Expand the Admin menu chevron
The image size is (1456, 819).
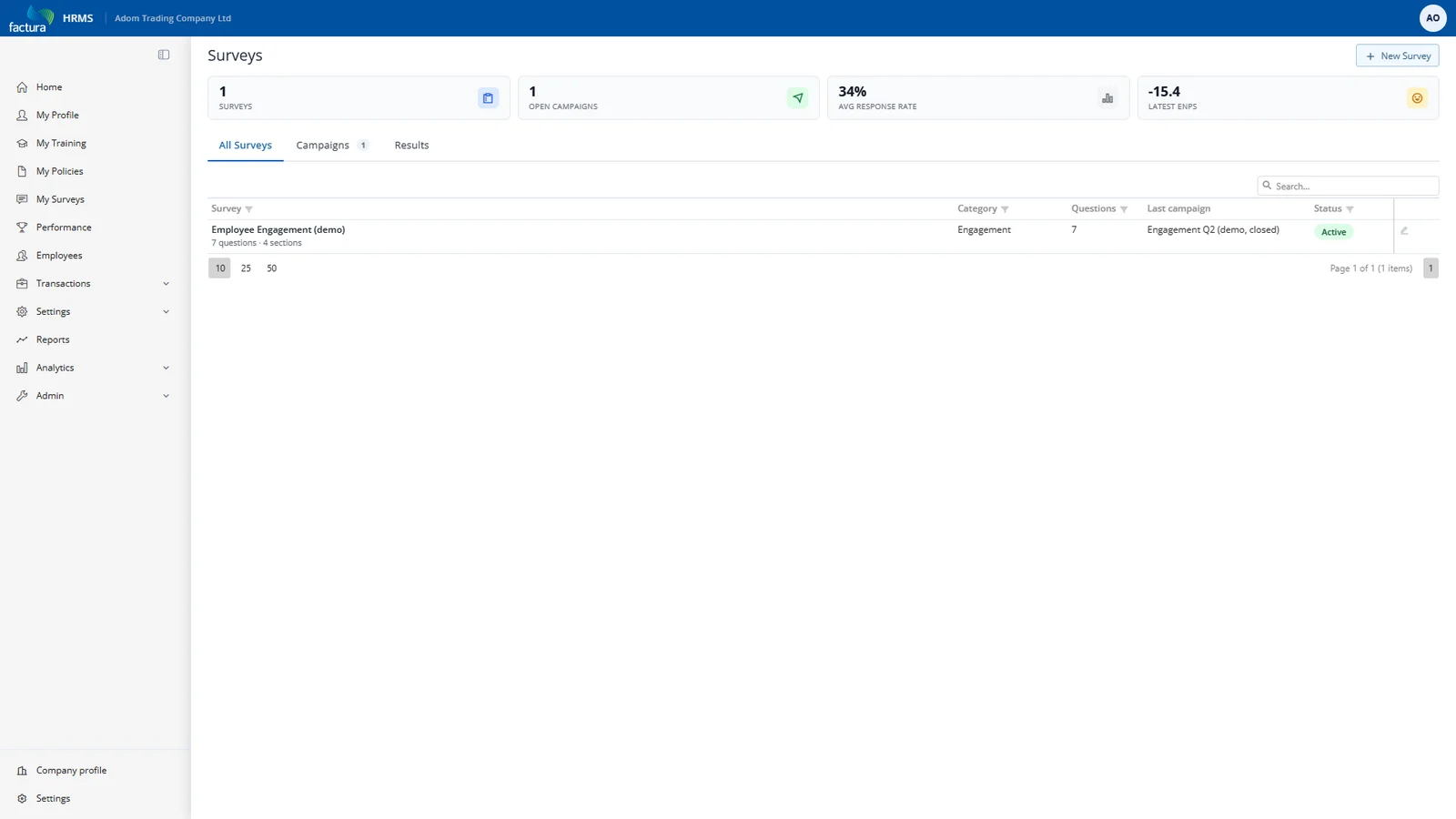pyautogui.click(x=166, y=396)
